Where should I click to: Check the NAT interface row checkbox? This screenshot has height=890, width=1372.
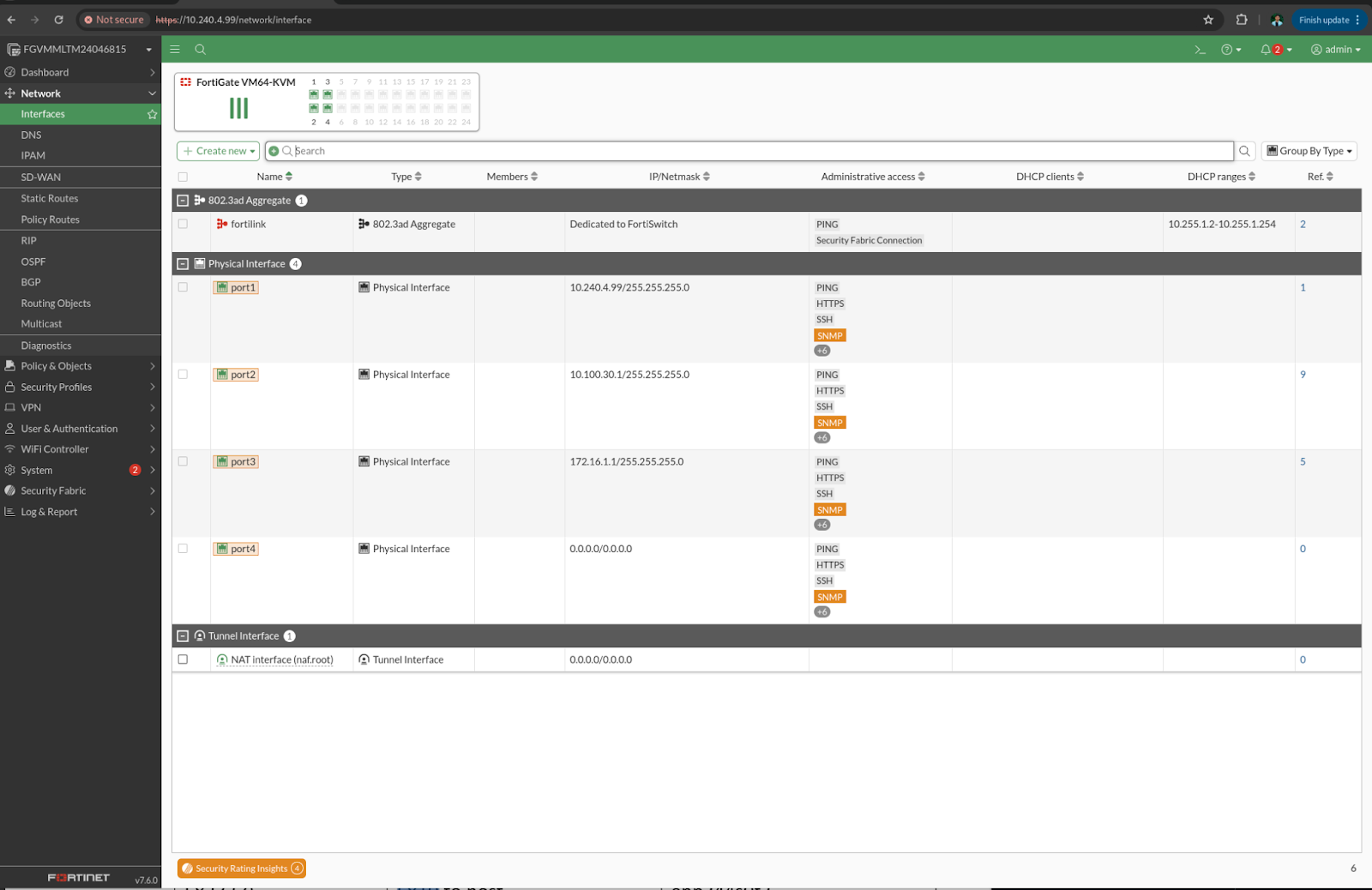[x=183, y=659]
